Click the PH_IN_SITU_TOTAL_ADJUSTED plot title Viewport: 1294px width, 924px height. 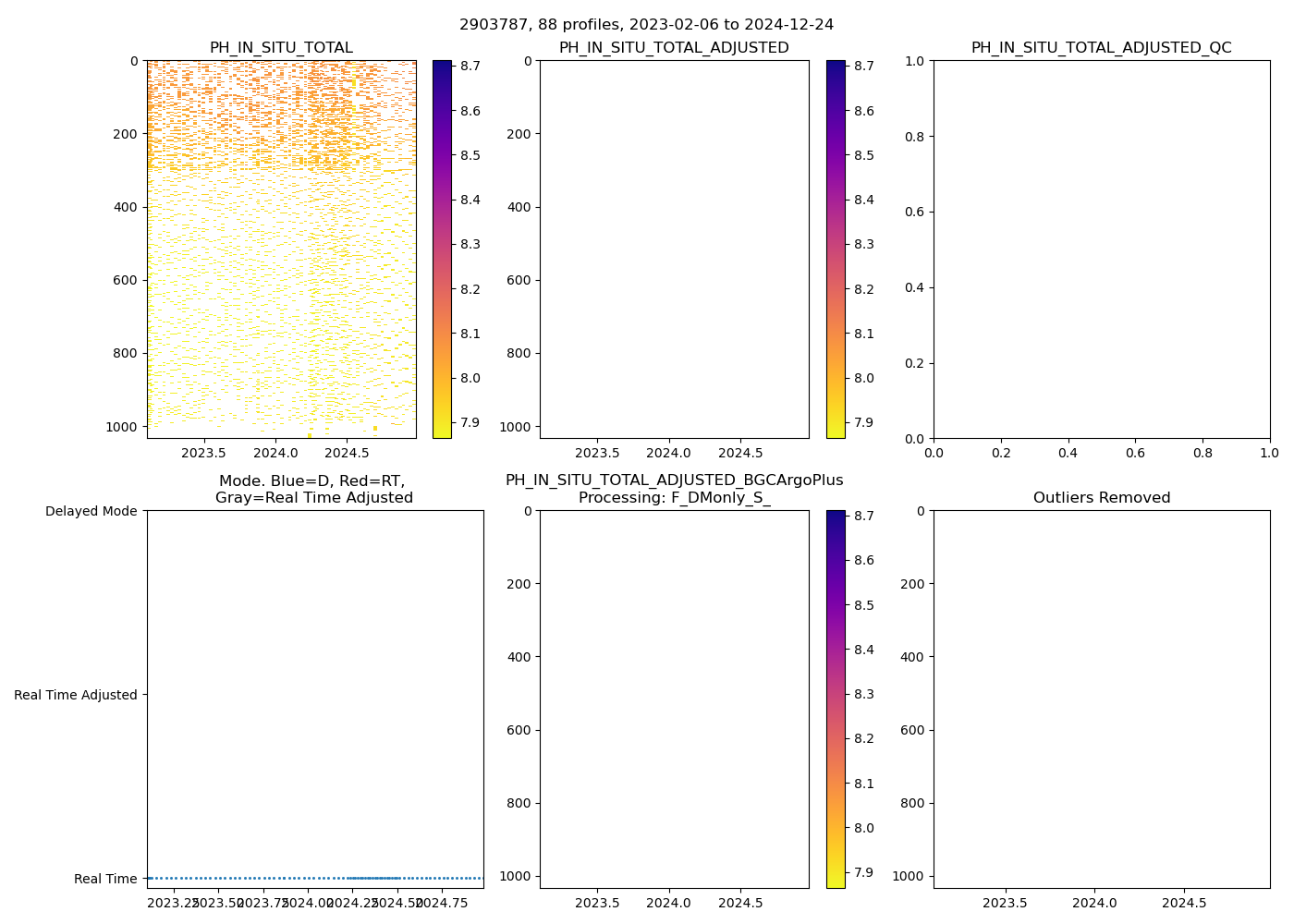pyautogui.click(x=674, y=48)
